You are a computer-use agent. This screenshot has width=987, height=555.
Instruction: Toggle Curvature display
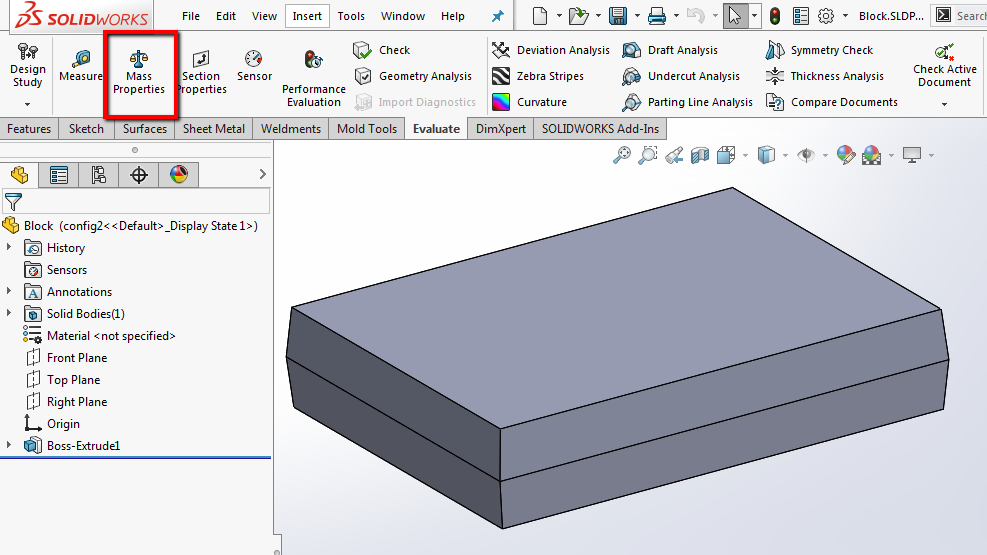point(529,102)
